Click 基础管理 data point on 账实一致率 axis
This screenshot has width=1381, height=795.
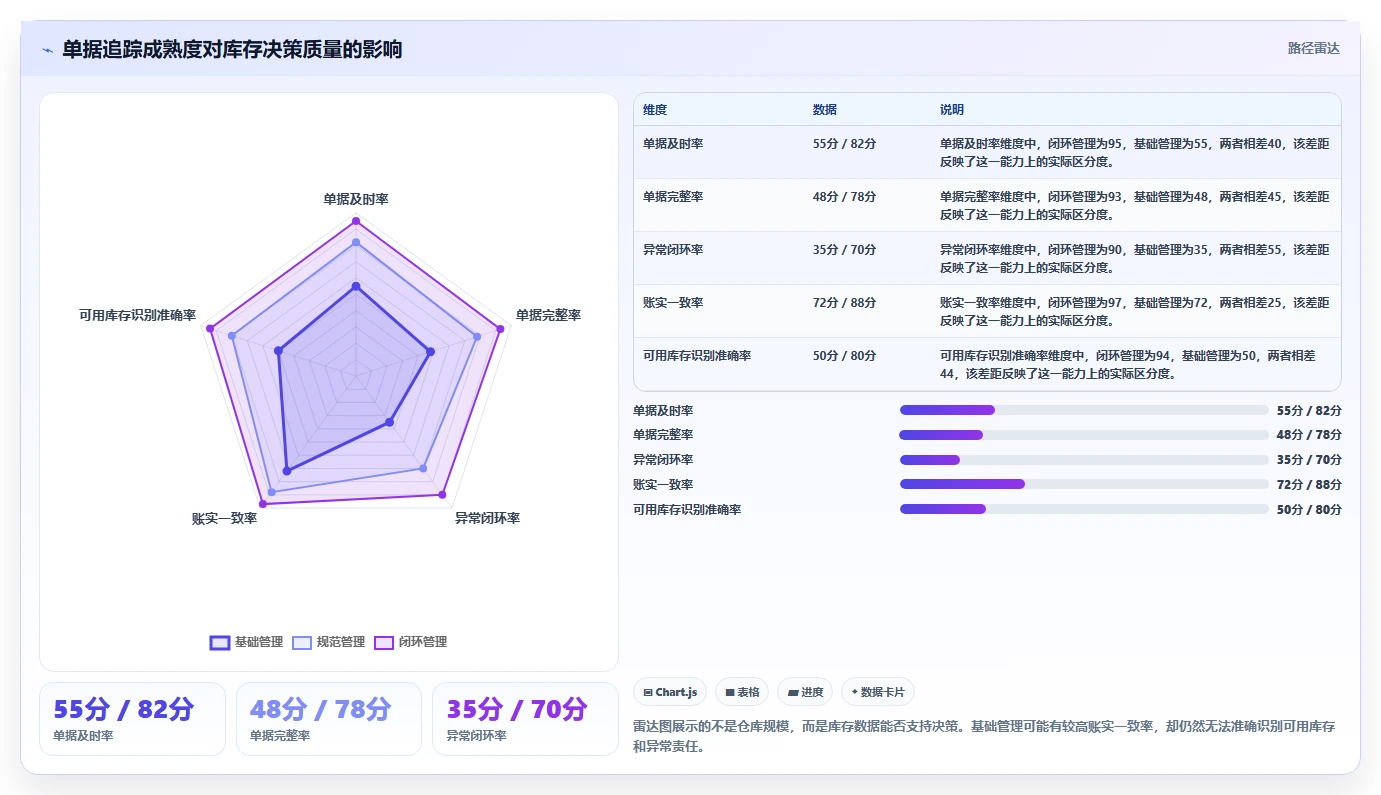click(287, 470)
